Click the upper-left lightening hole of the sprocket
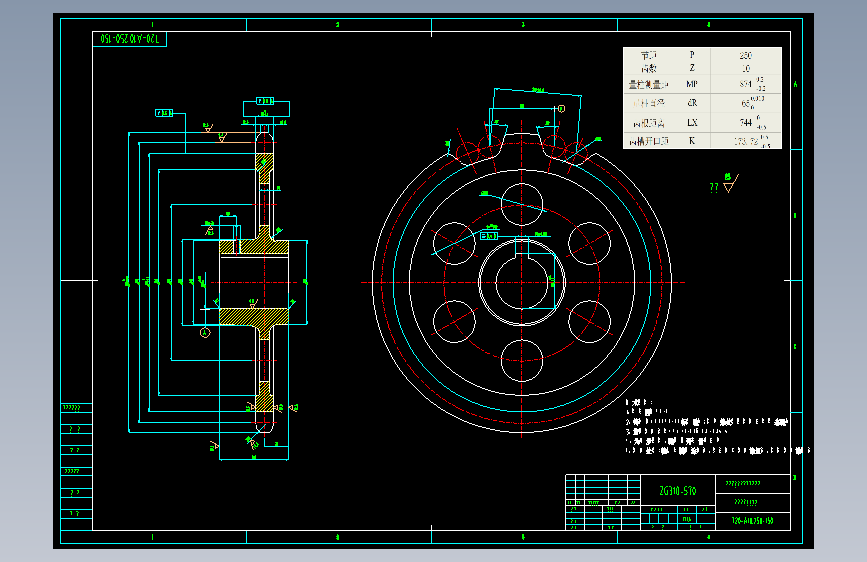Image resolution: width=867 pixels, height=562 pixels. (x=454, y=243)
